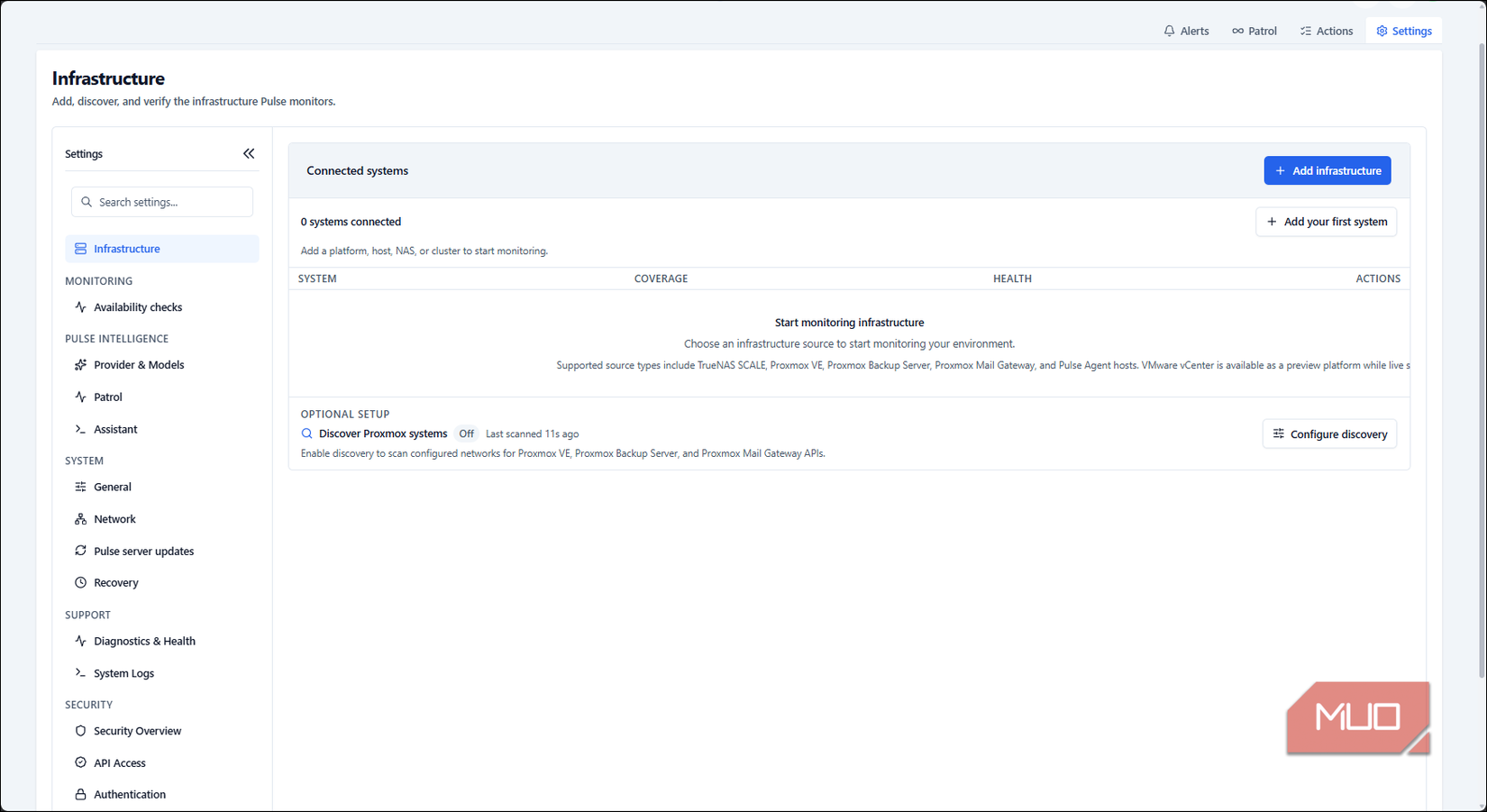Open the Configure discovery button

pos(1330,433)
